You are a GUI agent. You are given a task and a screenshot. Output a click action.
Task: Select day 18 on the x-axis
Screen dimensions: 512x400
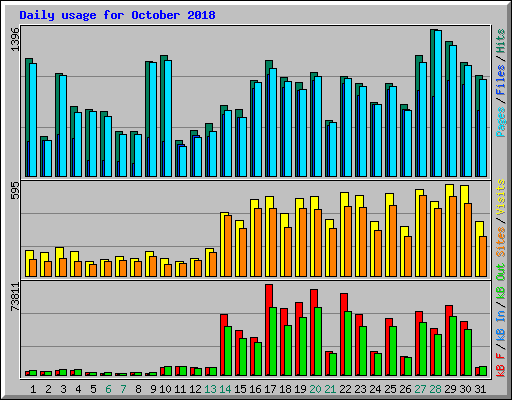(x=285, y=389)
